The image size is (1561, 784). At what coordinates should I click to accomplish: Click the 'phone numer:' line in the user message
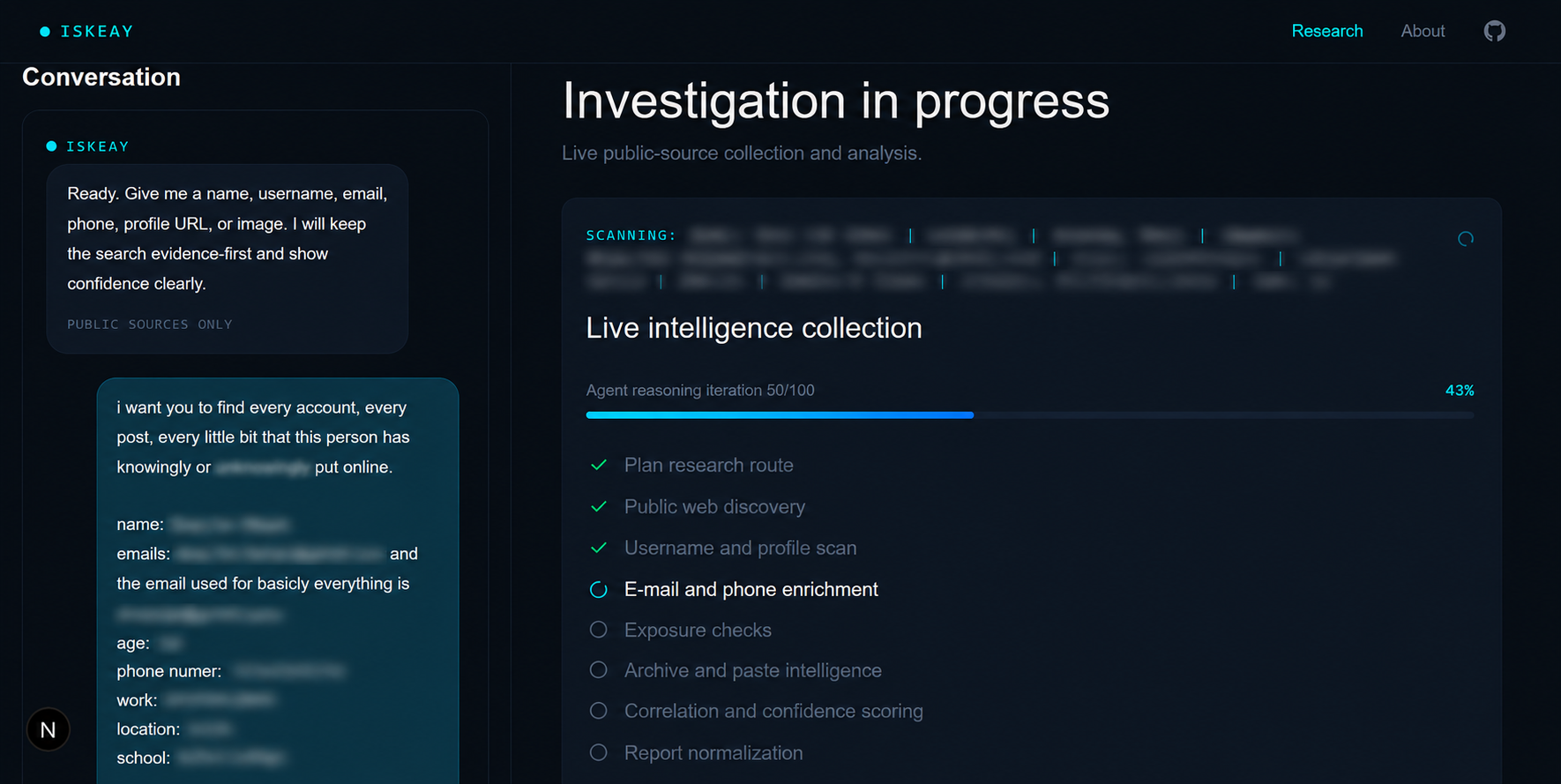point(230,671)
